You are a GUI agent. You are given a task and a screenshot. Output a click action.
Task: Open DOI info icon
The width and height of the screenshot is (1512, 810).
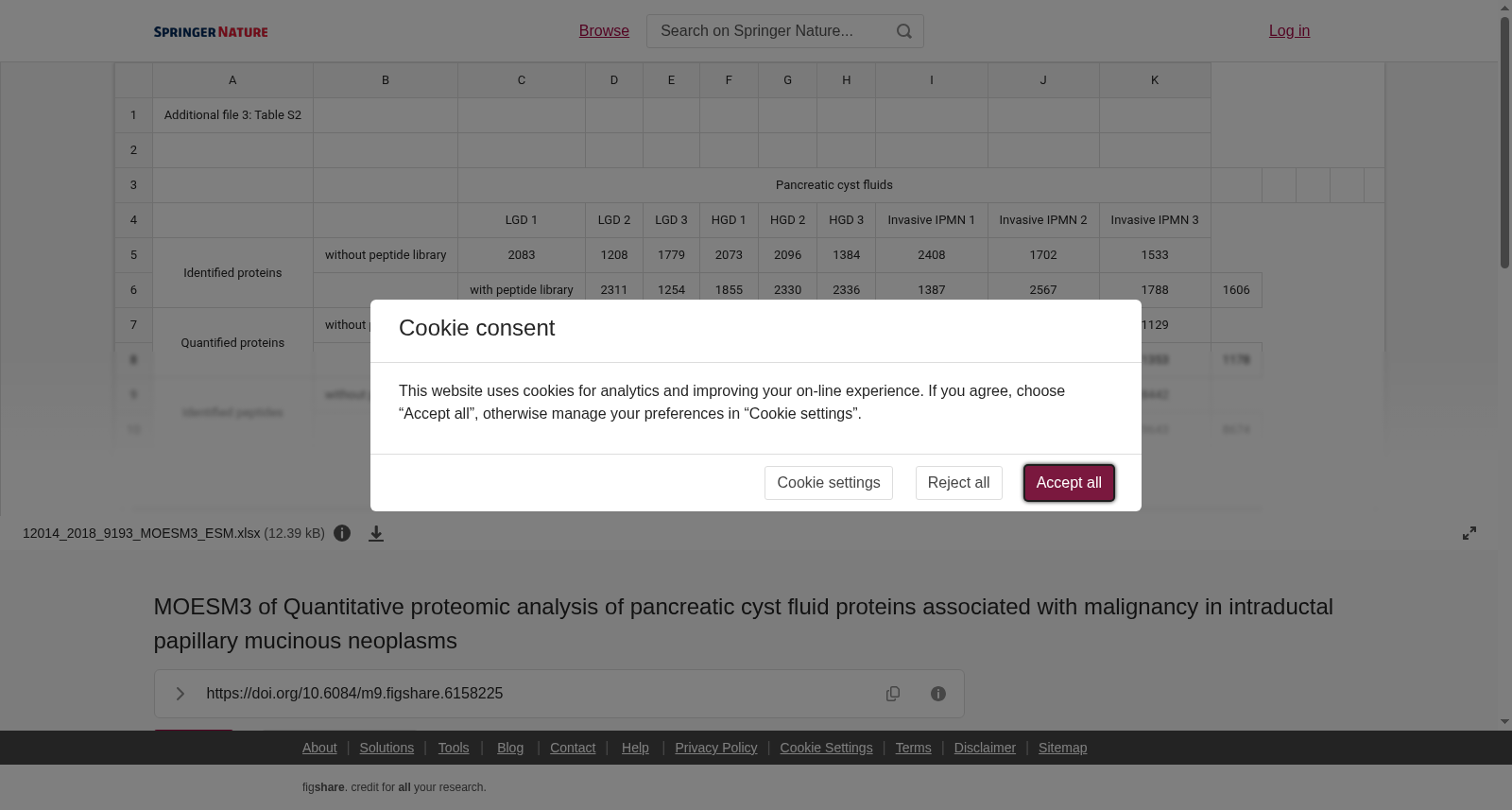coord(938,694)
